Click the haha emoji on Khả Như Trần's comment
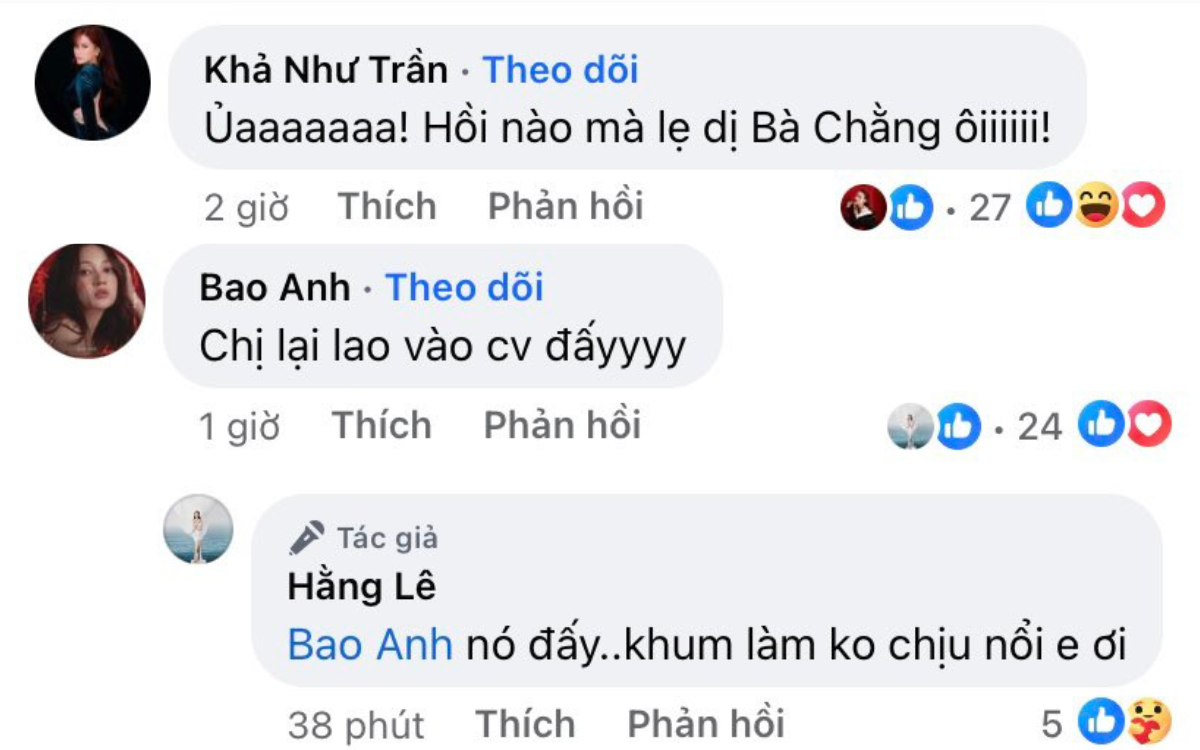Viewport: 1200px width, 750px height. [x=1096, y=207]
